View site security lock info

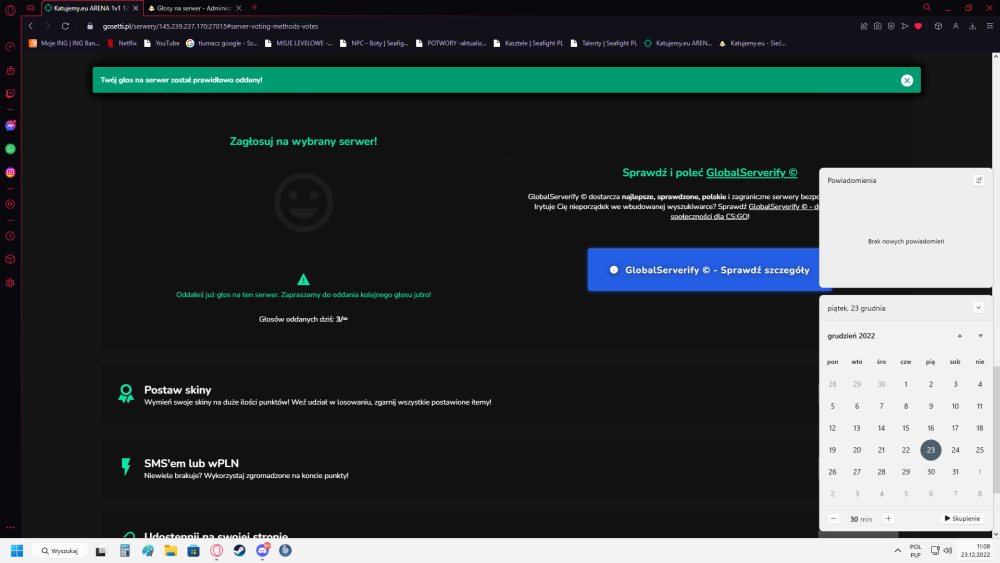(90, 26)
